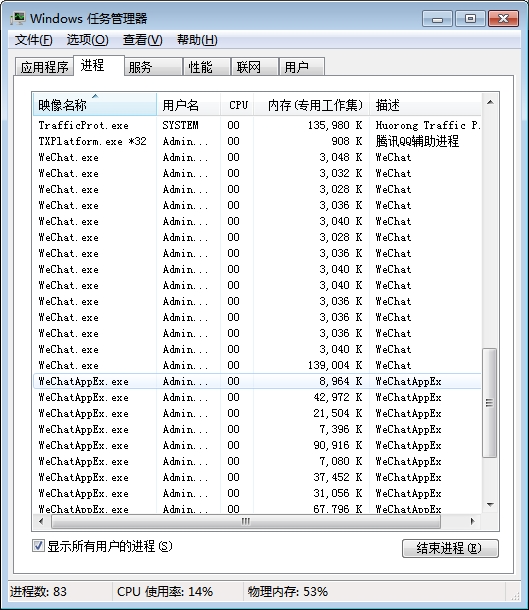Click the vertical scrollbar up arrow
This screenshot has height=610, width=529.
point(490,102)
